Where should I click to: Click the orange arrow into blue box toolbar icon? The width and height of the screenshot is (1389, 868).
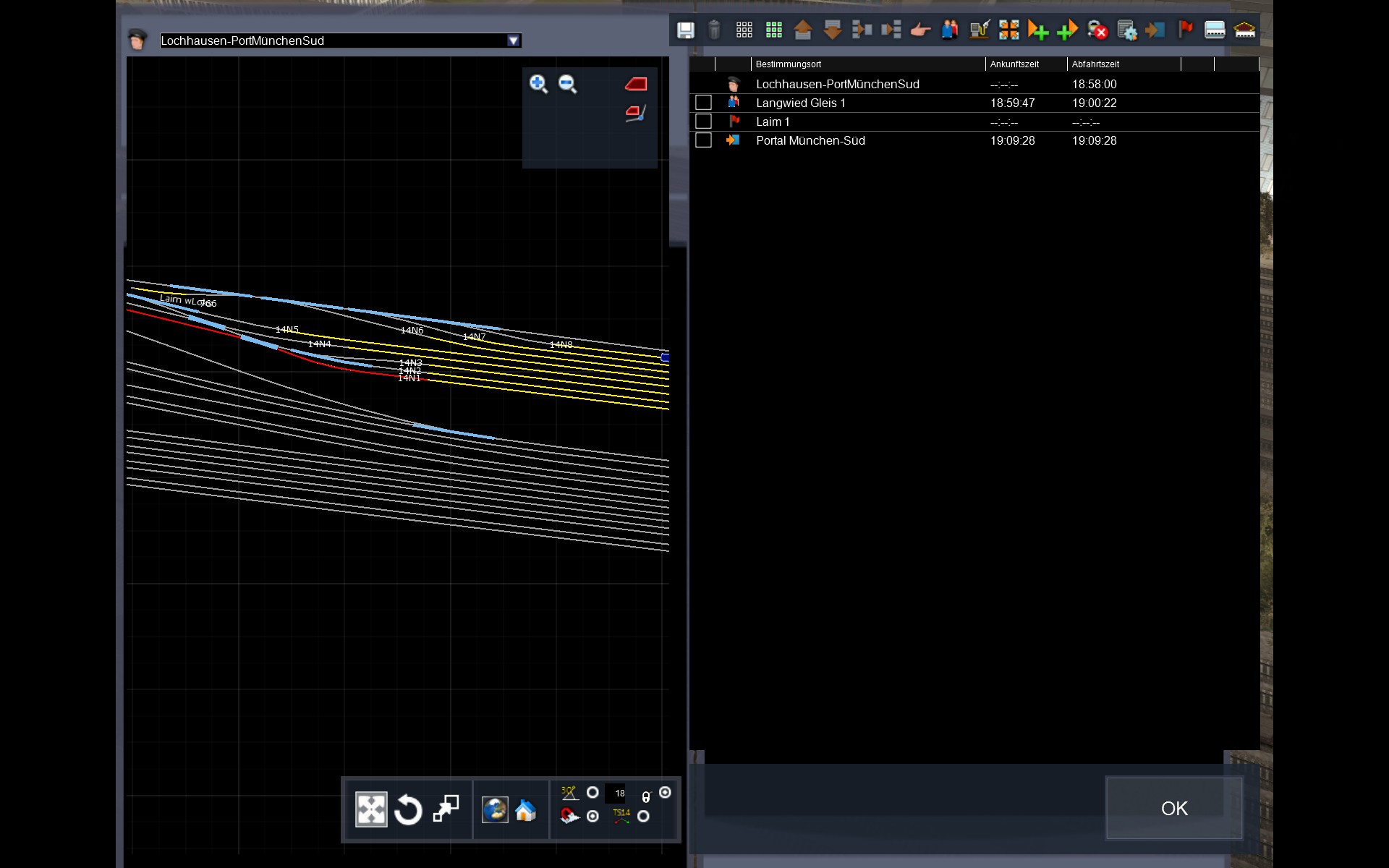coord(1156,30)
